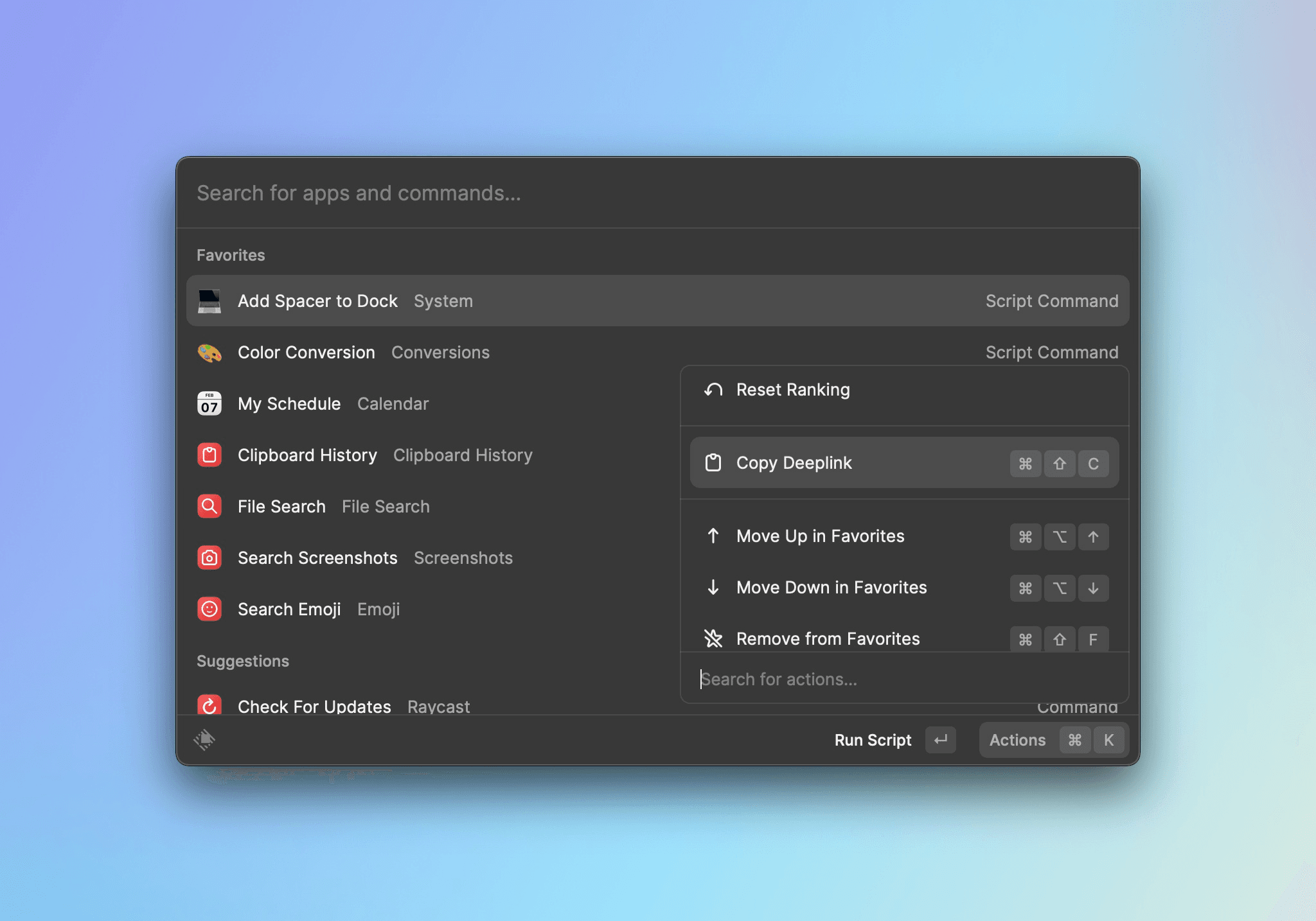1316x921 pixels.
Task: Click the Add Spacer to Dock laptop icon
Action: (x=209, y=301)
